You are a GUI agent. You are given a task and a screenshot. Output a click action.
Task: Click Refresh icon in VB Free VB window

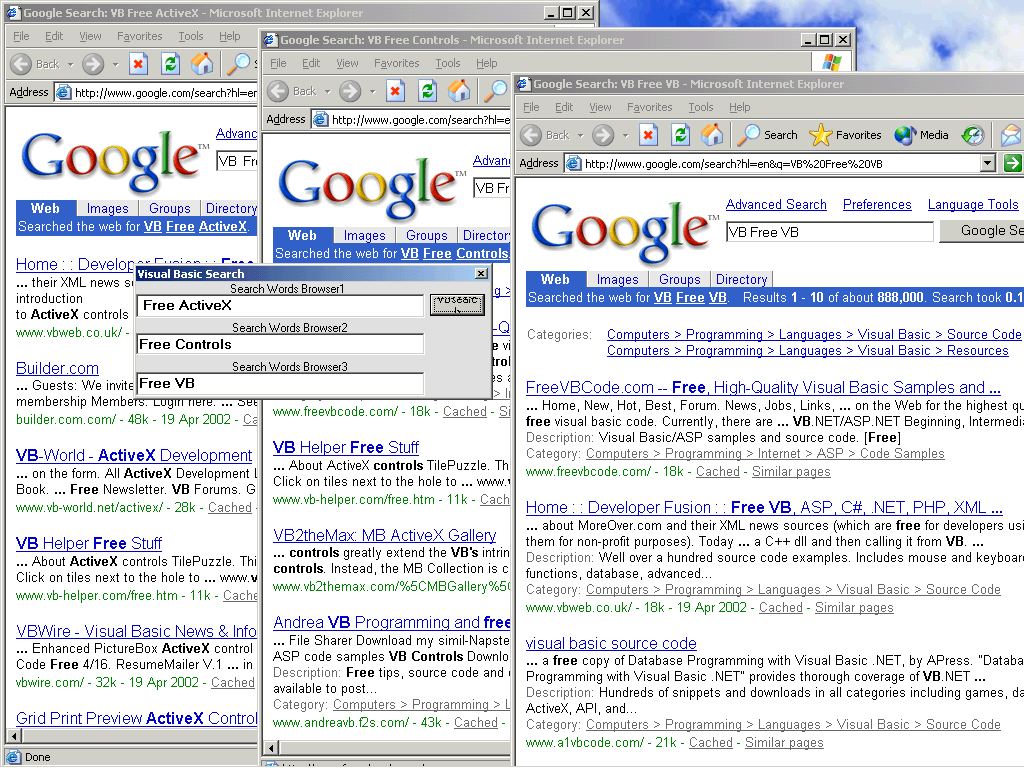click(680, 135)
